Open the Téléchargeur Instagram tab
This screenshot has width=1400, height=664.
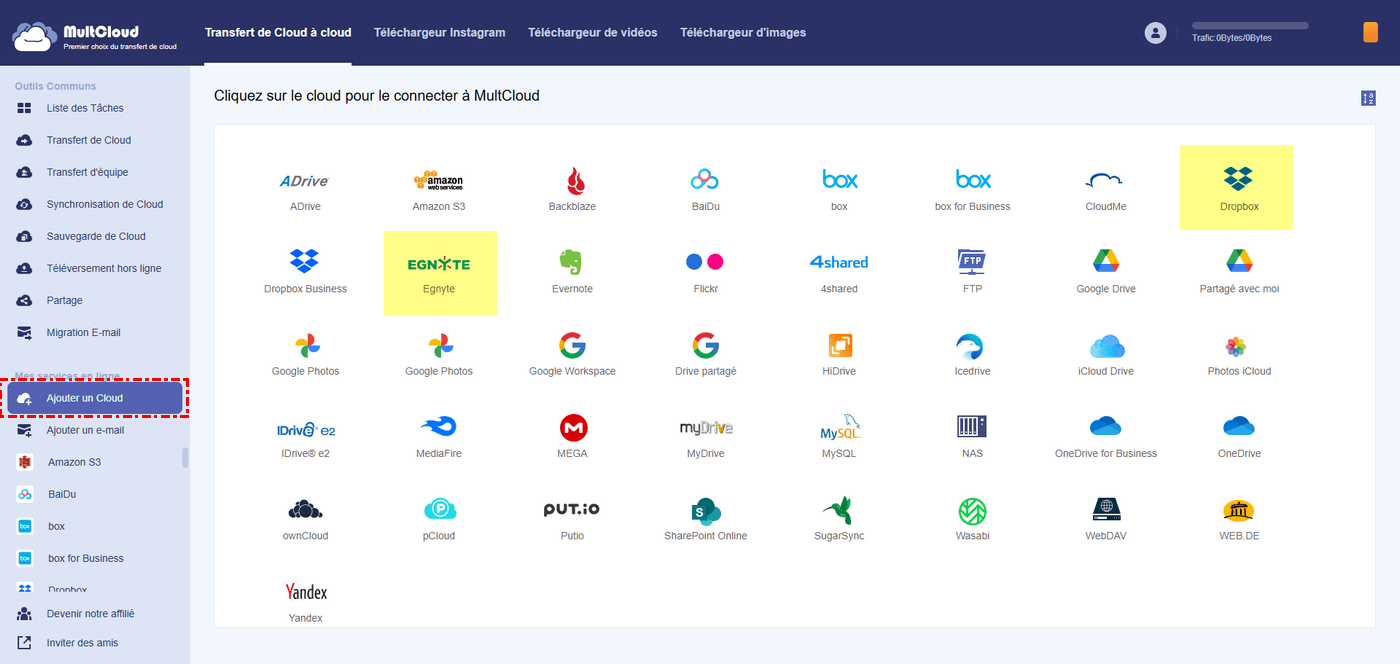coord(440,32)
